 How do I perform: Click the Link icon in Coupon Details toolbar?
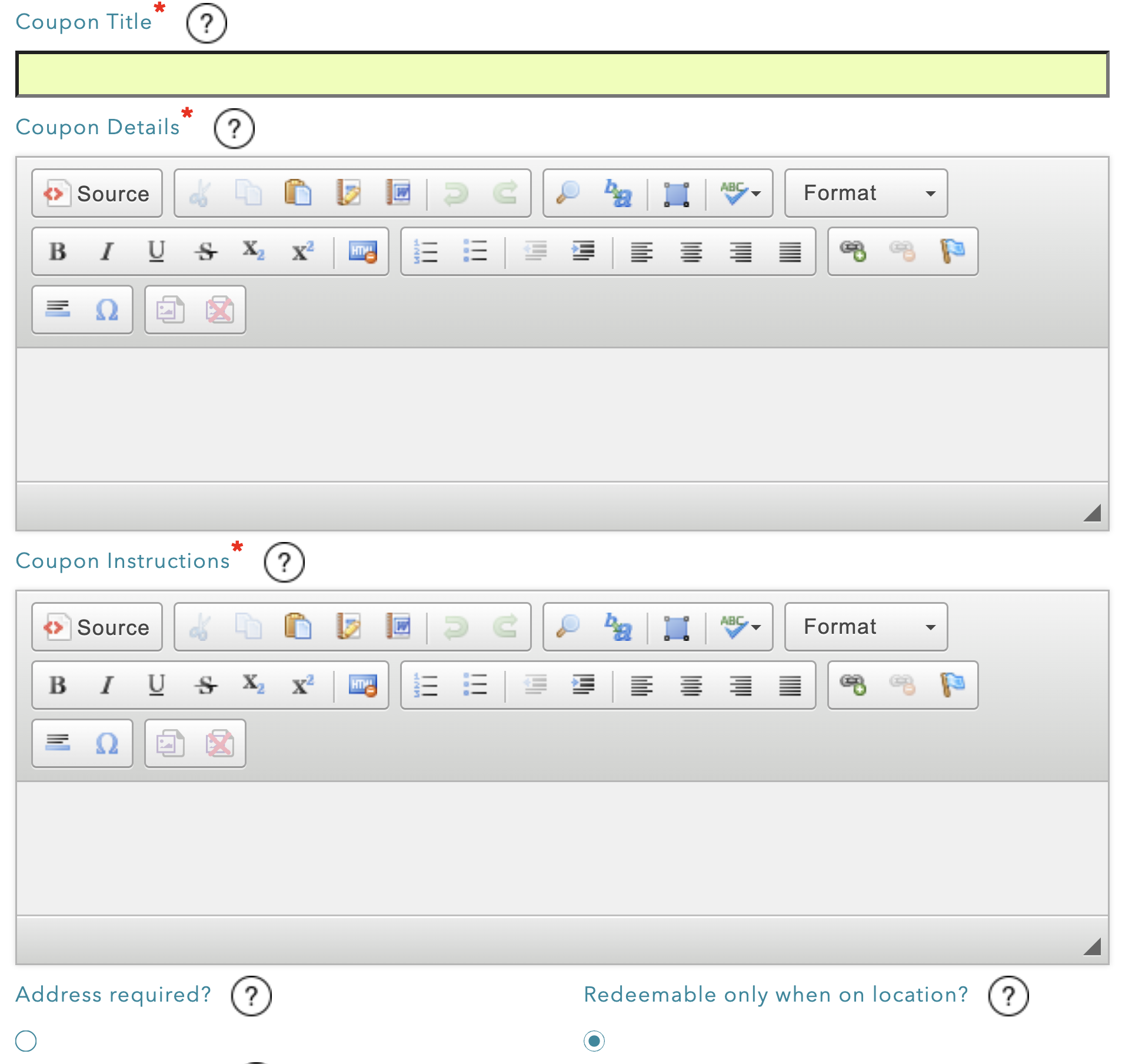tap(853, 252)
